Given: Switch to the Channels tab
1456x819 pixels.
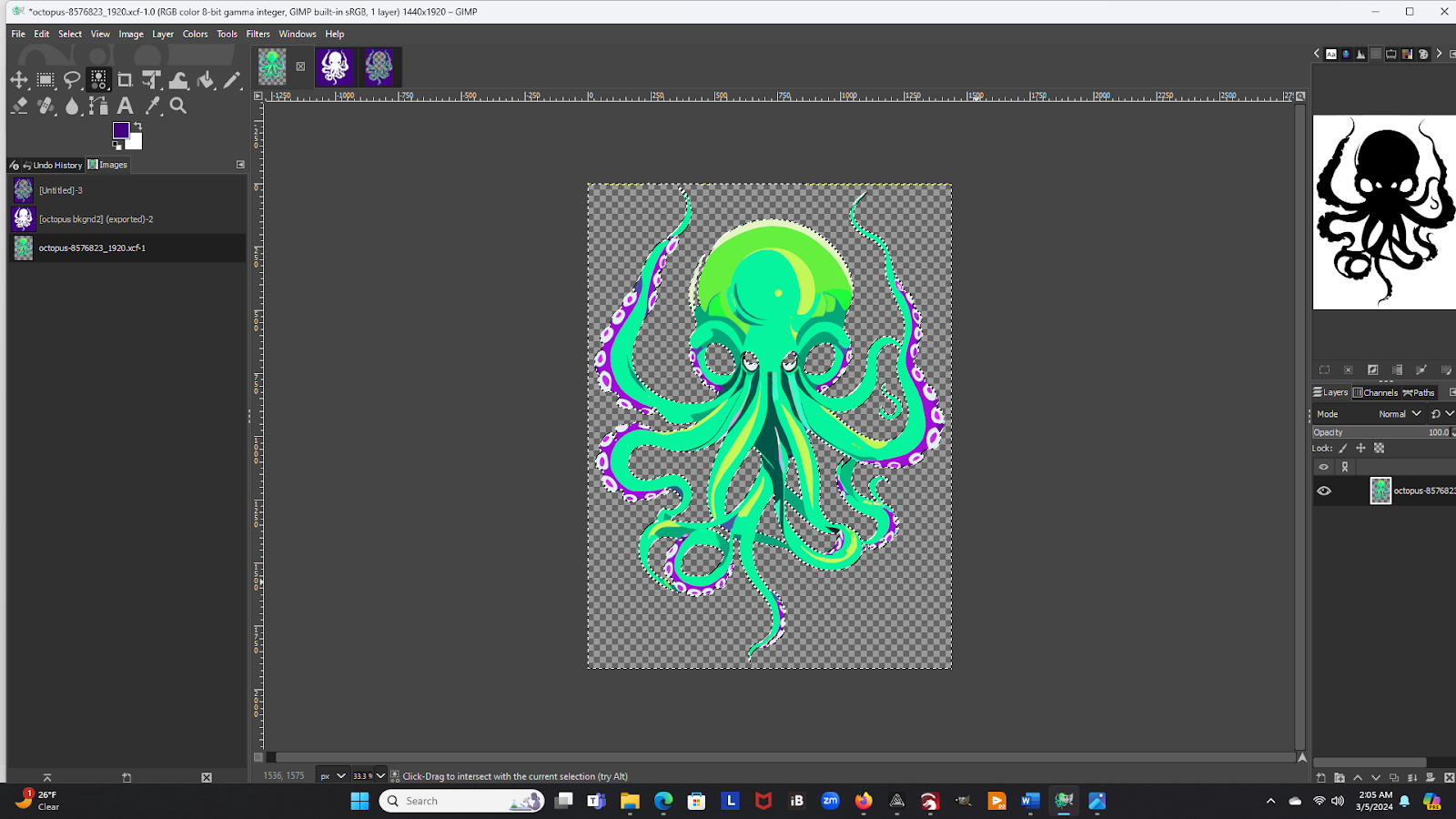Looking at the screenshot, I should click(1375, 393).
